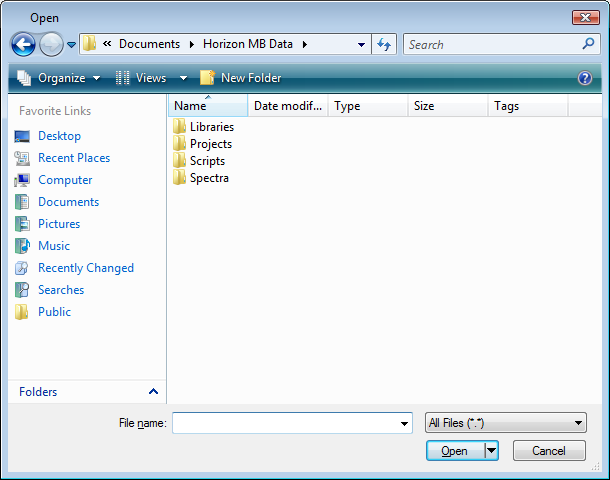Open the address bar path dropdown
The height and width of the screenshot is (480, 610).
pyautogui.click(x=361, y=44)
